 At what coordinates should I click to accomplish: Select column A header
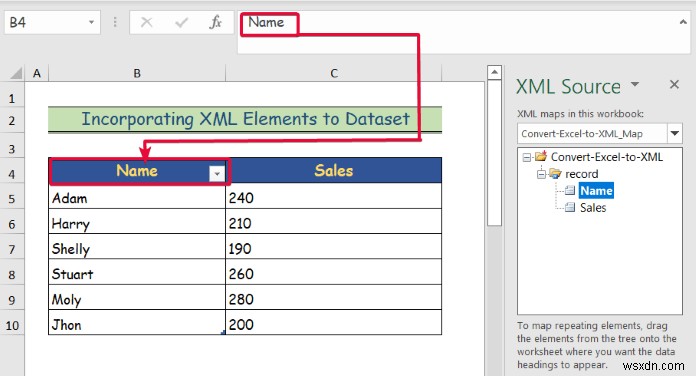[x=37, y=73]
